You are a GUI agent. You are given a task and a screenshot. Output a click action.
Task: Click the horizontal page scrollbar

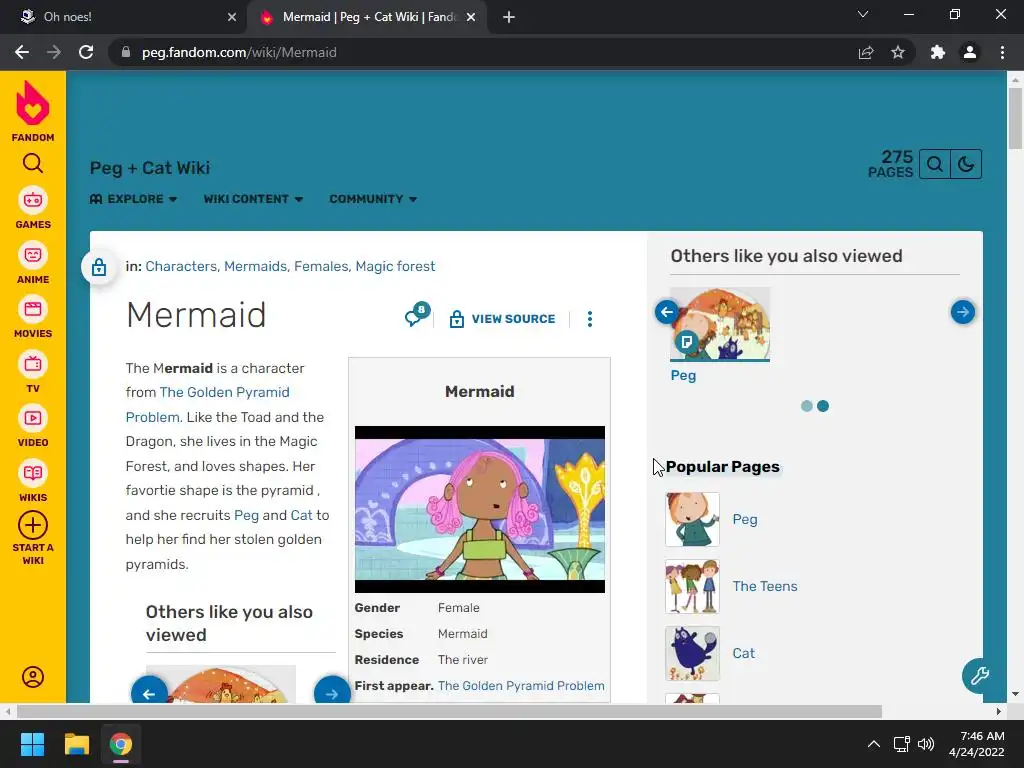tap(449, 711)
